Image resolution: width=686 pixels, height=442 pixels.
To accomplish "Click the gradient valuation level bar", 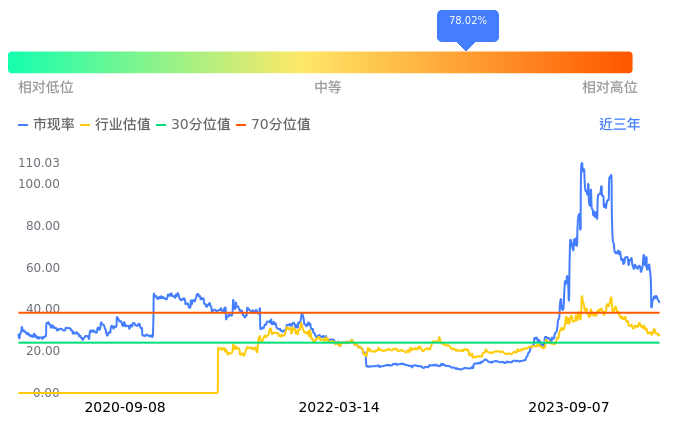I will 320,62.
